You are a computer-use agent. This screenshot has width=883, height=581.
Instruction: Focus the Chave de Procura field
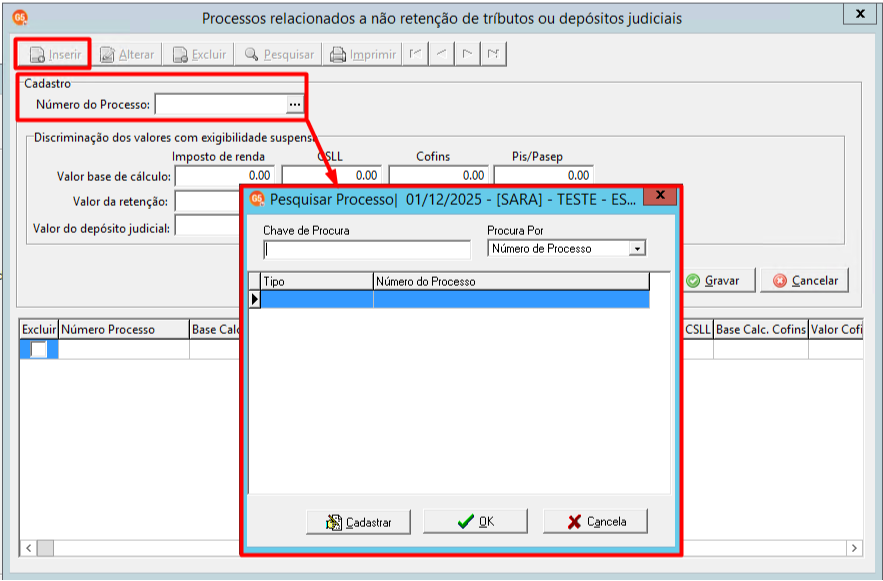click(x=367, y=249)
